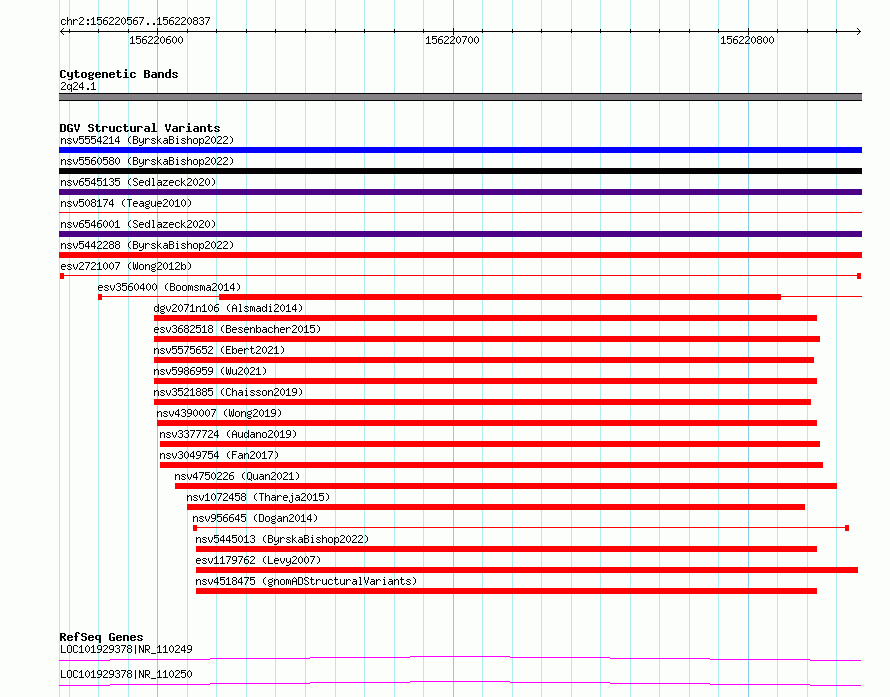
Task: Click purple bar under nsv6546001
Action: (460, 234)
